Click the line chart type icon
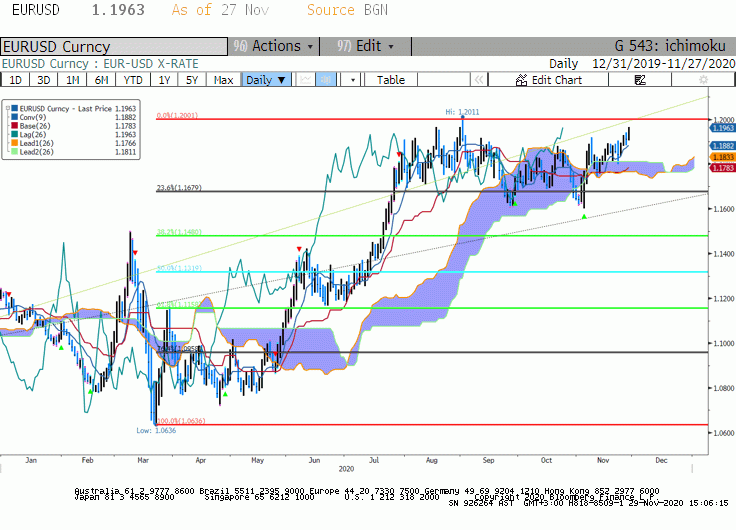This screenshot has width=736, height=530. coord(305,80)
